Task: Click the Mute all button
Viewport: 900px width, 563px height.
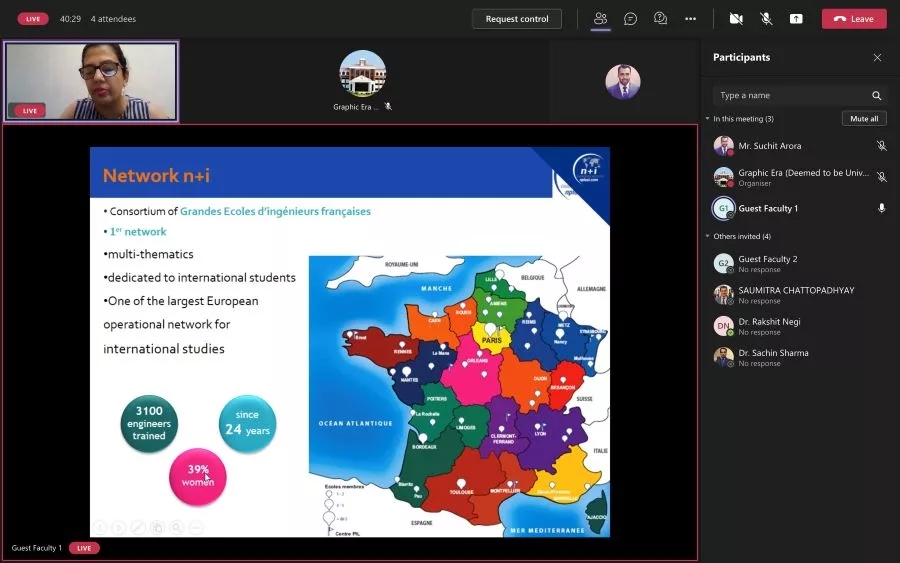Action: (864, 119)
